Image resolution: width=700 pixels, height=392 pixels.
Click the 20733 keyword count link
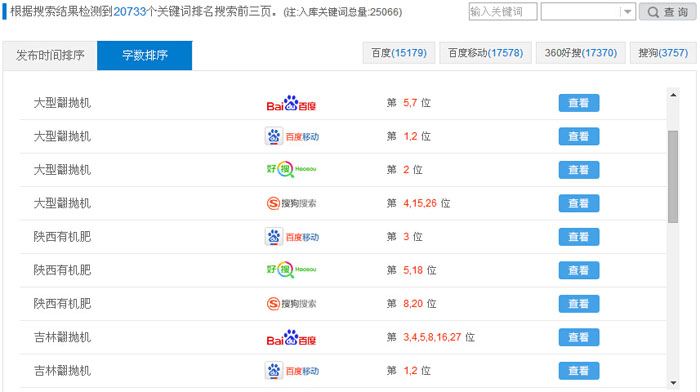click(129, 12)
